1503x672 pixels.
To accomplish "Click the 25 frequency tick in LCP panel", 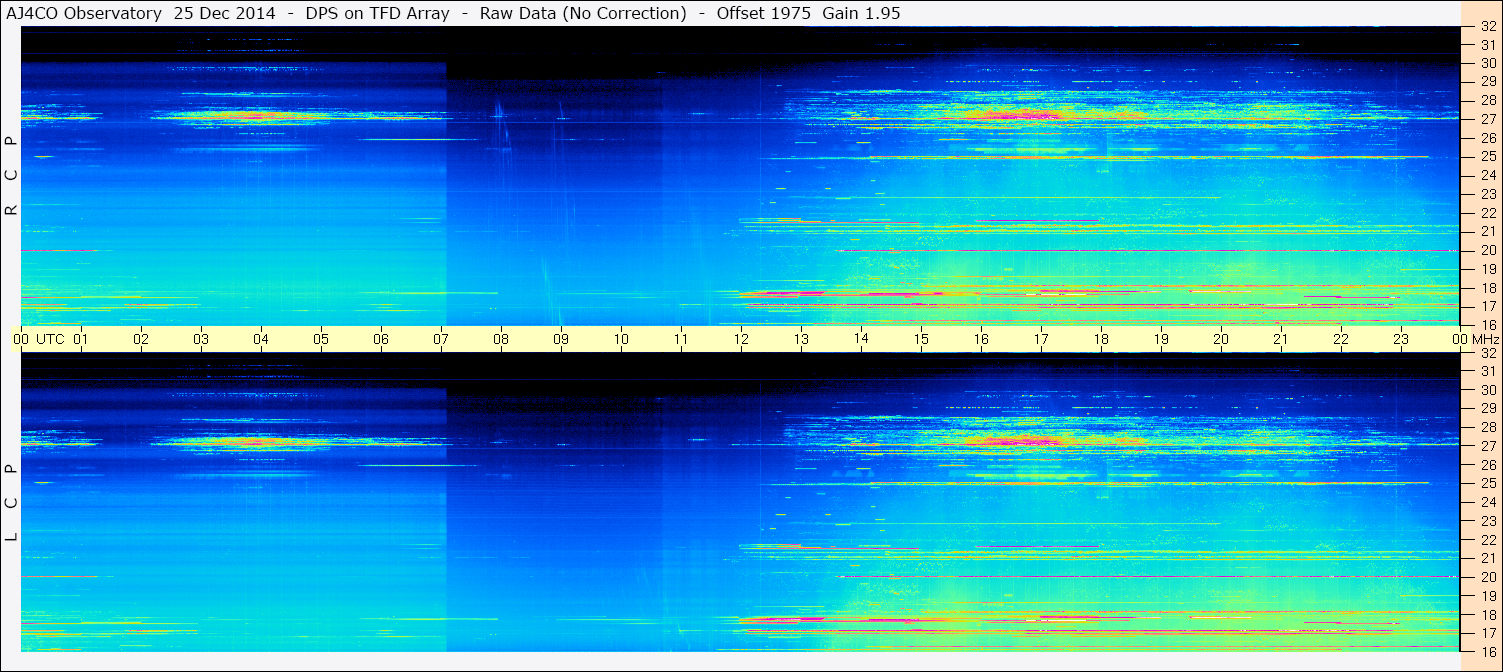I will click(x=1488, y=484).
